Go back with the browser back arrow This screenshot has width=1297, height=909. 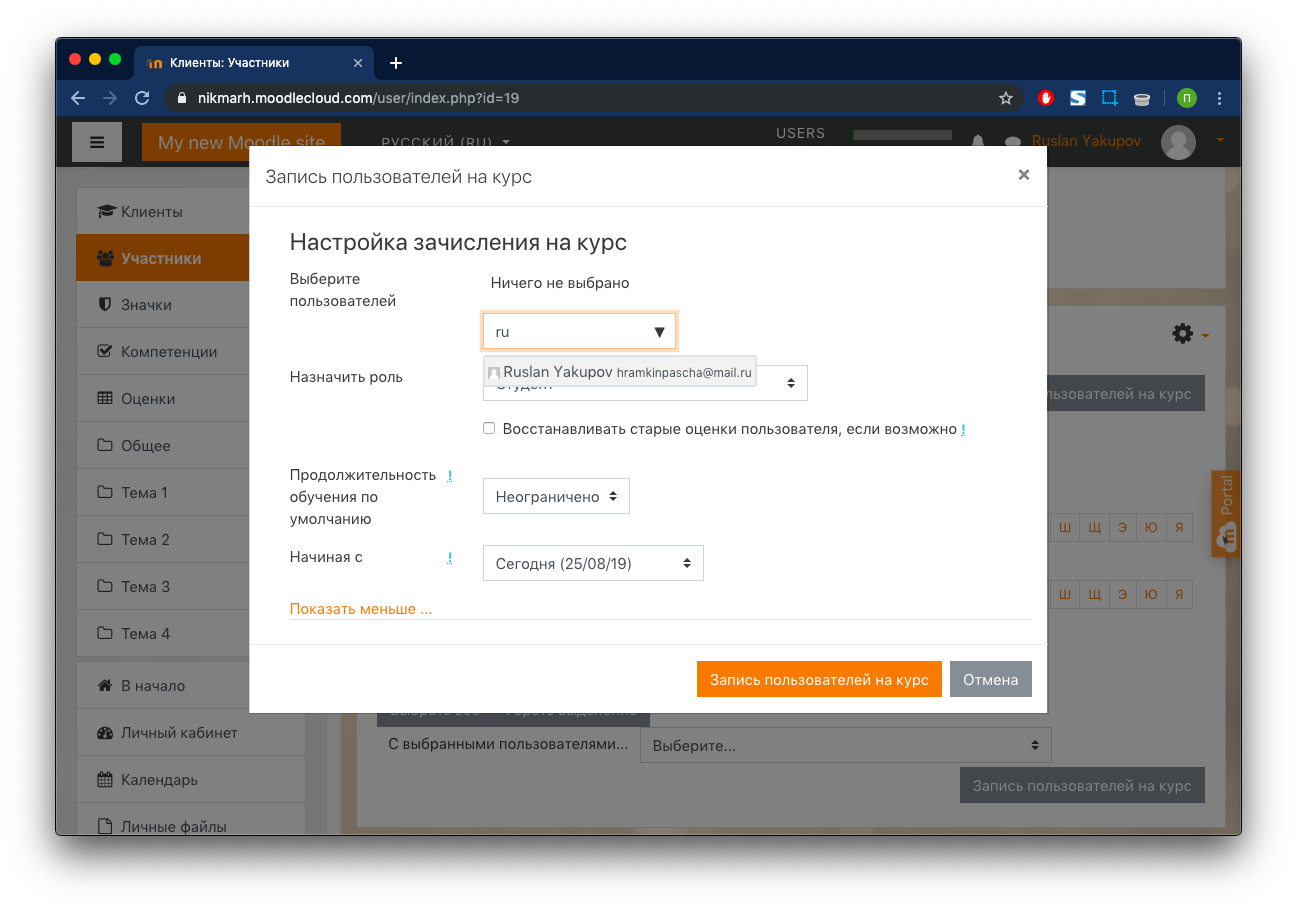[78, 98]
